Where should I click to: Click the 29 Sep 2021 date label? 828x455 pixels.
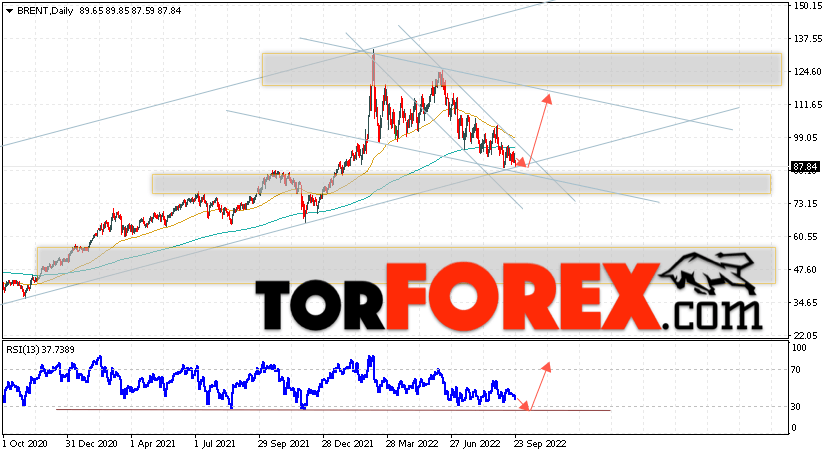(284, 443)
